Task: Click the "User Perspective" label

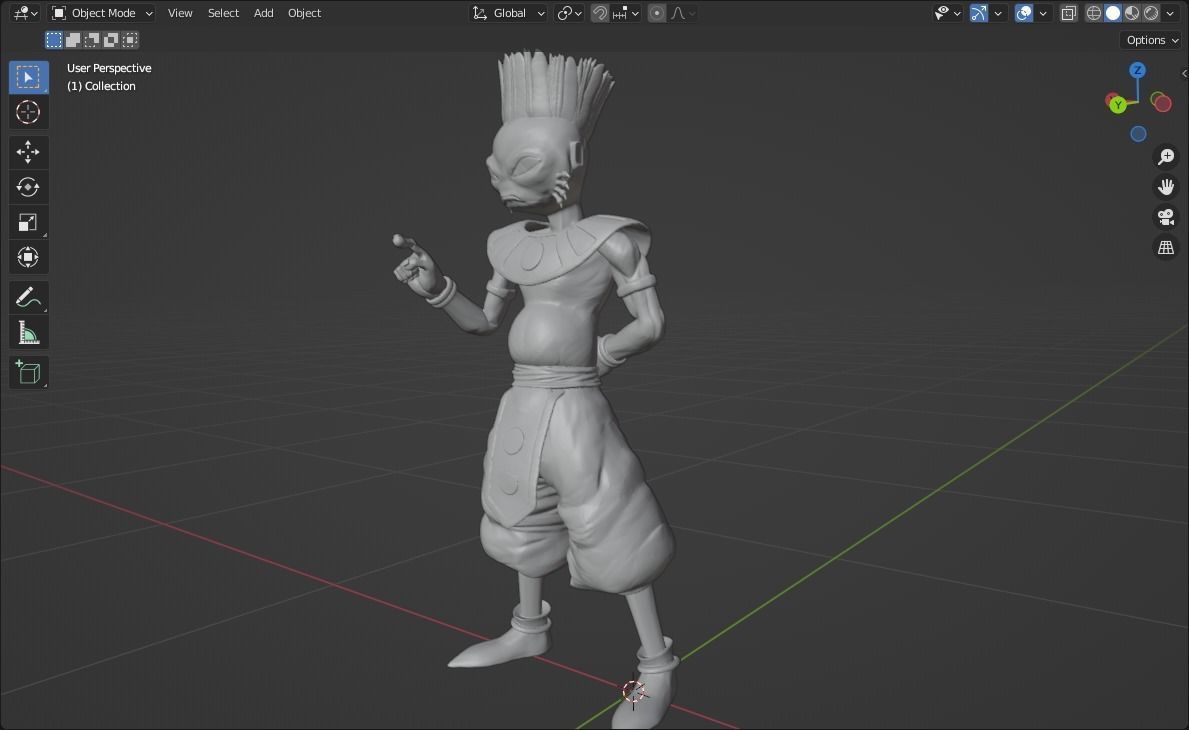Action: pos(109,68)
